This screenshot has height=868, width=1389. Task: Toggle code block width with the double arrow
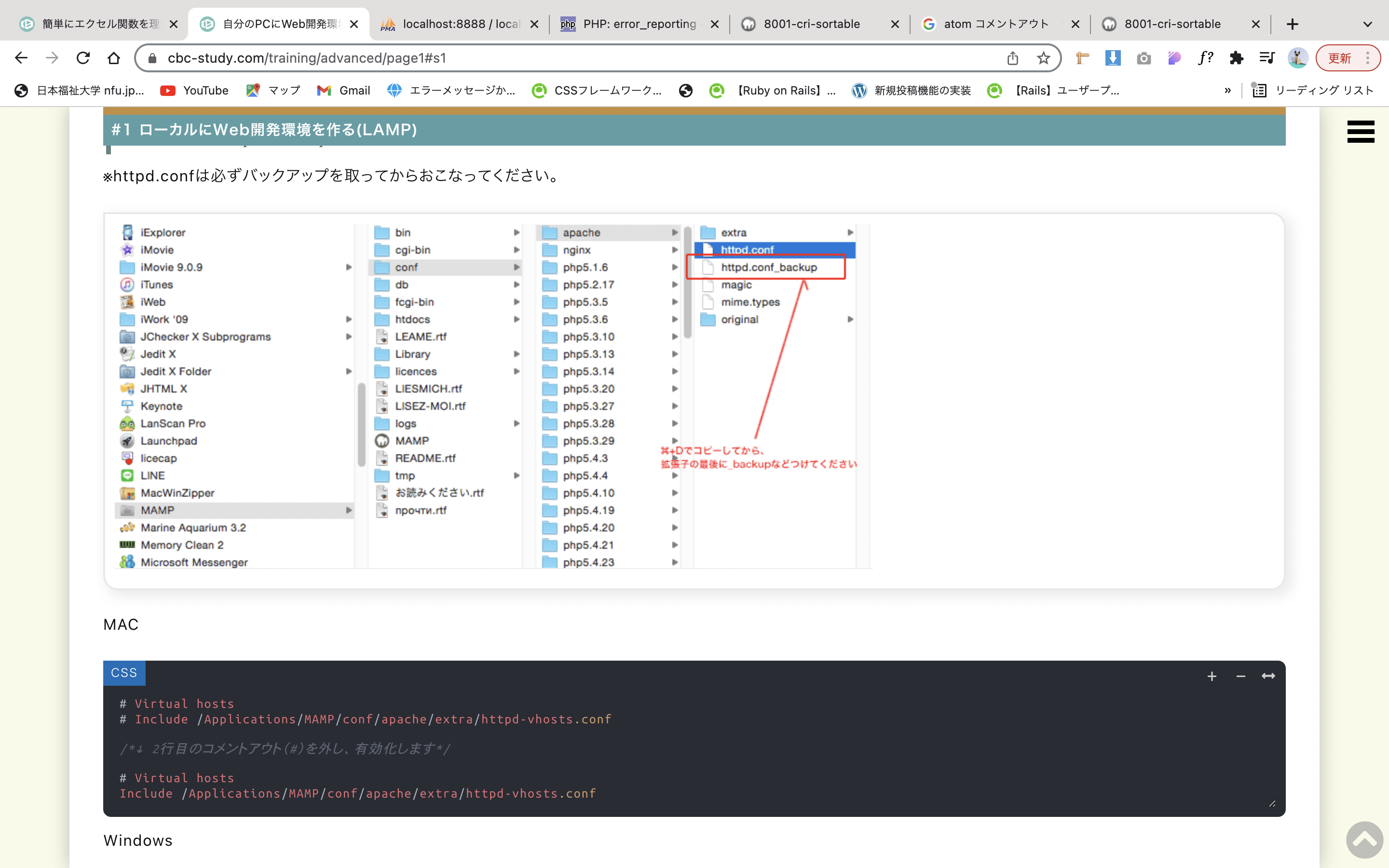pos(1268,676)
